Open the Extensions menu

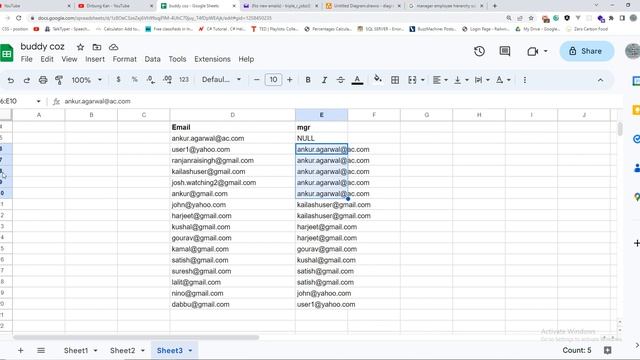[212, 59]
